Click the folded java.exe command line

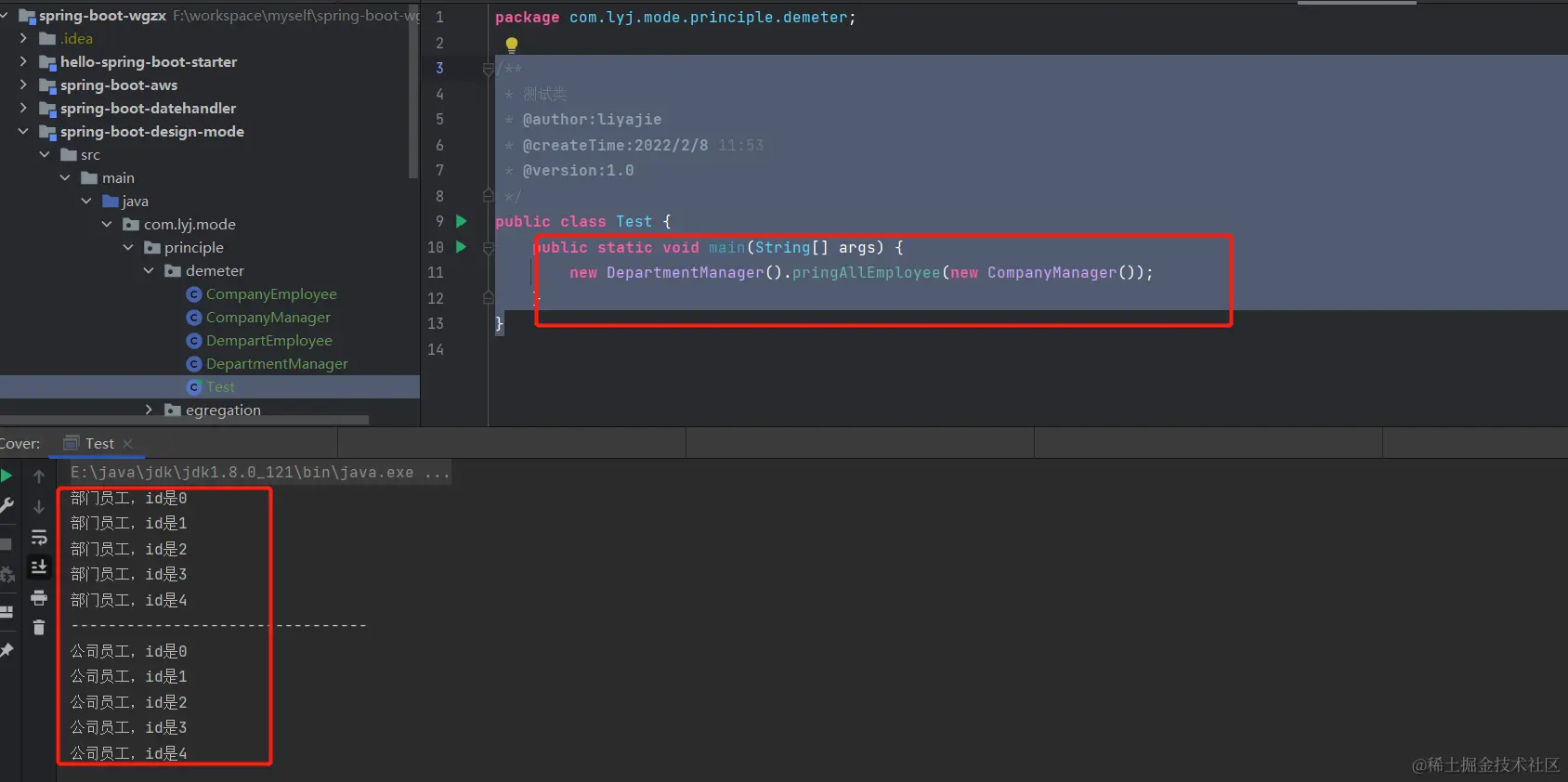click(260, 473)
